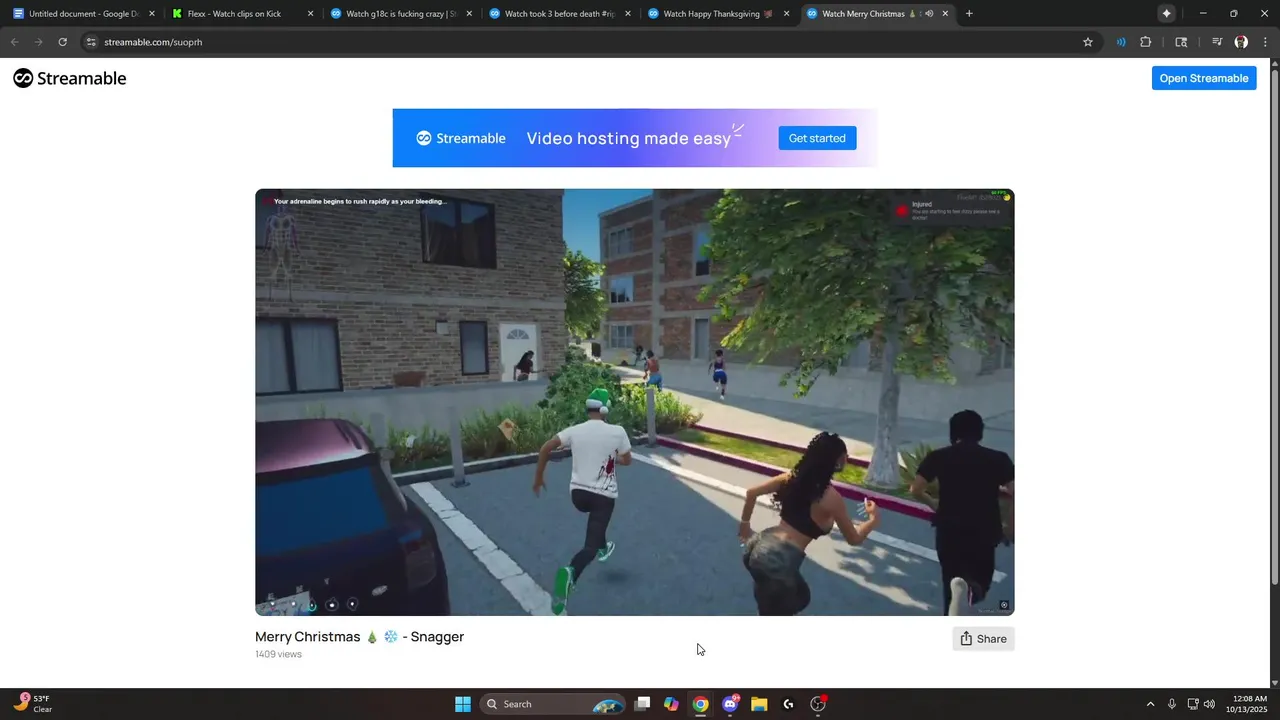Click the site information icon in address bar

pos(91,42)
